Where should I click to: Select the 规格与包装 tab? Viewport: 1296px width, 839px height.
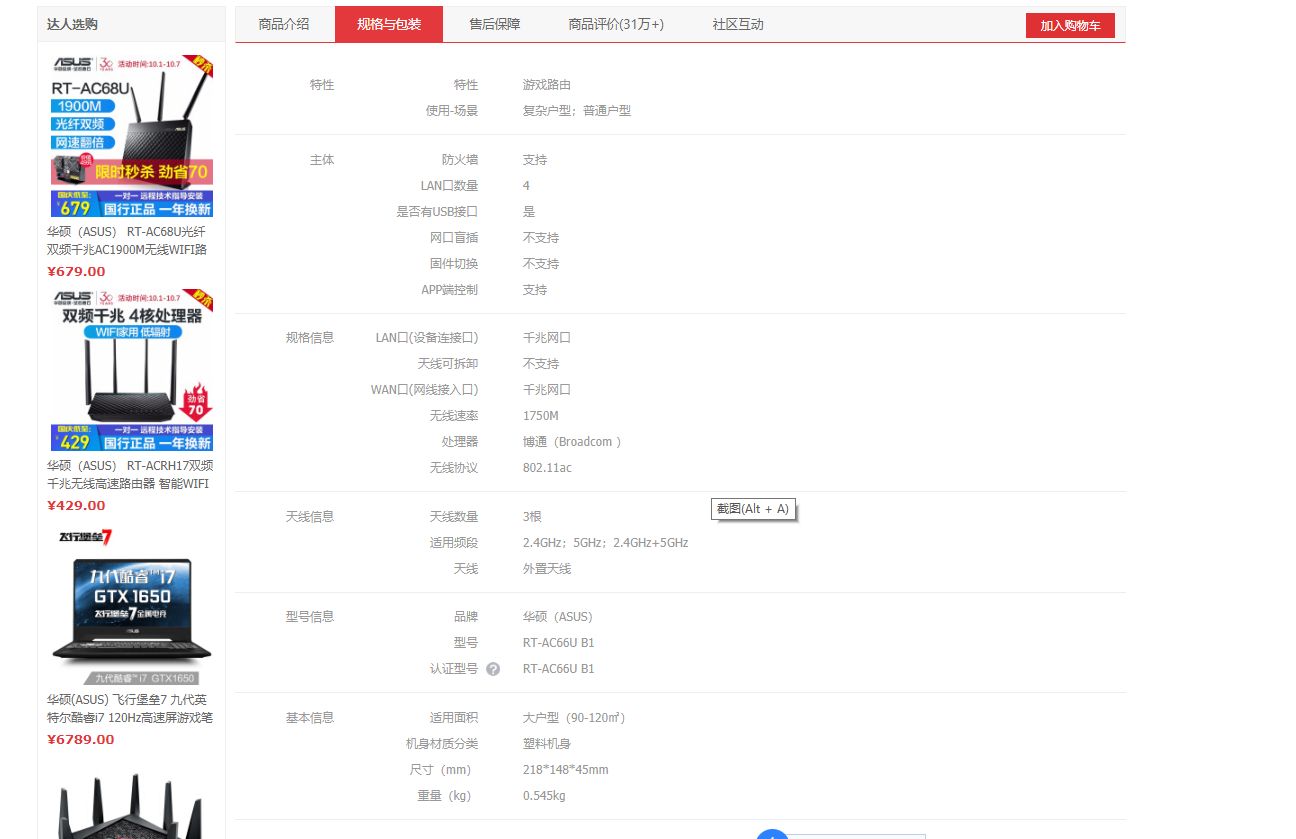point(389,24)
